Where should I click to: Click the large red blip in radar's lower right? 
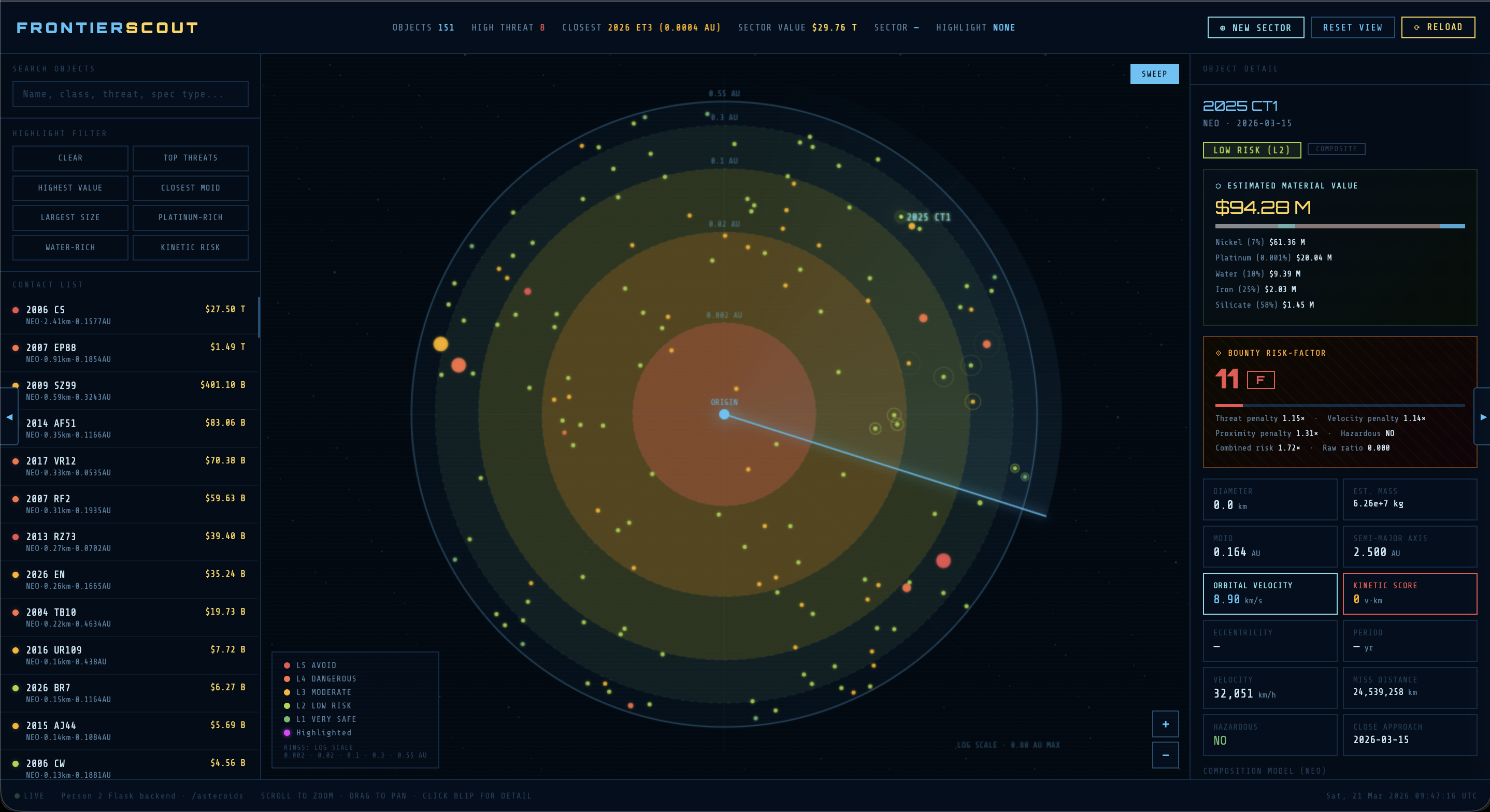[x=943, y=560]
